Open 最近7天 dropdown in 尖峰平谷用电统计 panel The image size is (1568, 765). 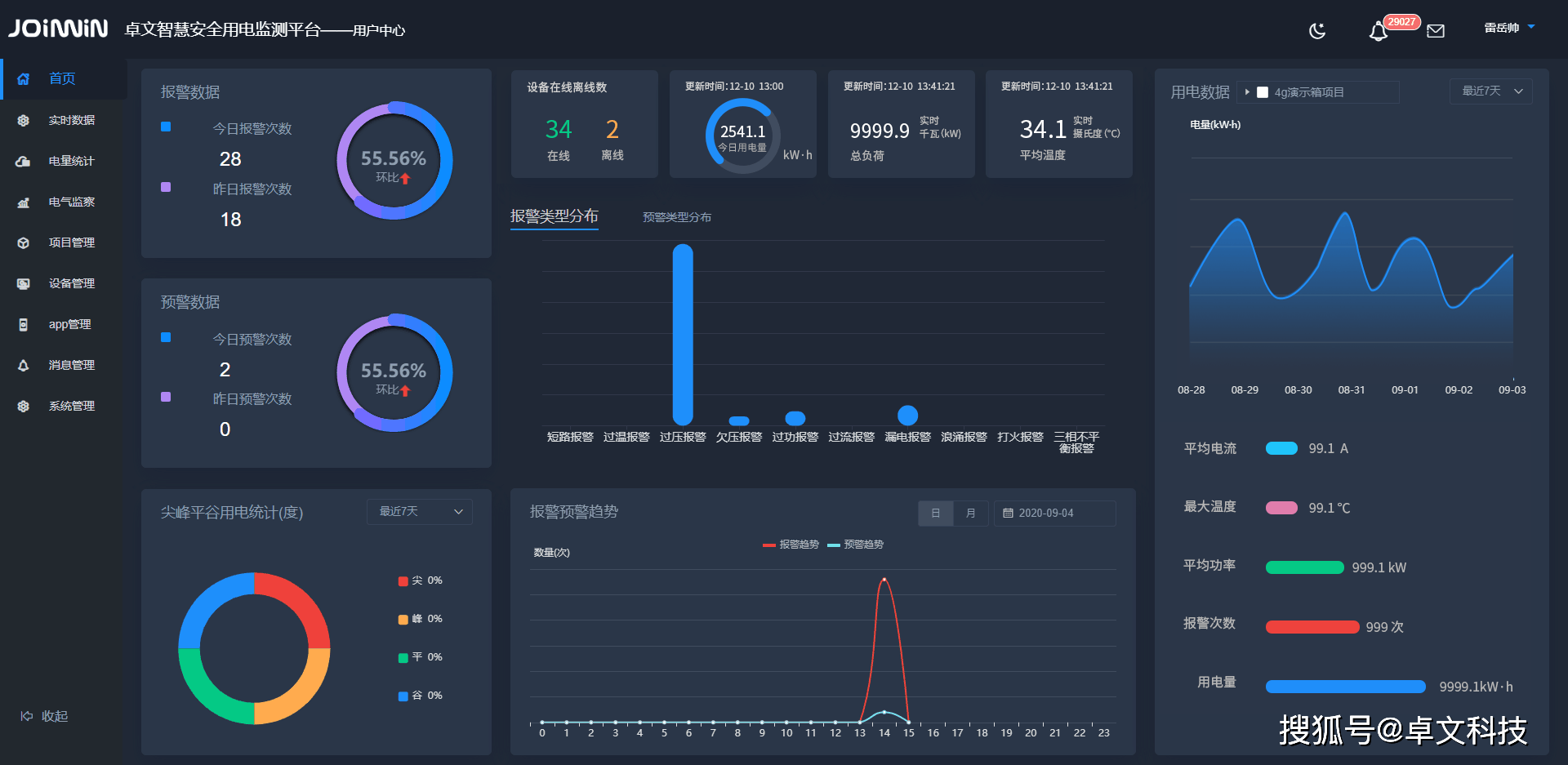(420, 511)
